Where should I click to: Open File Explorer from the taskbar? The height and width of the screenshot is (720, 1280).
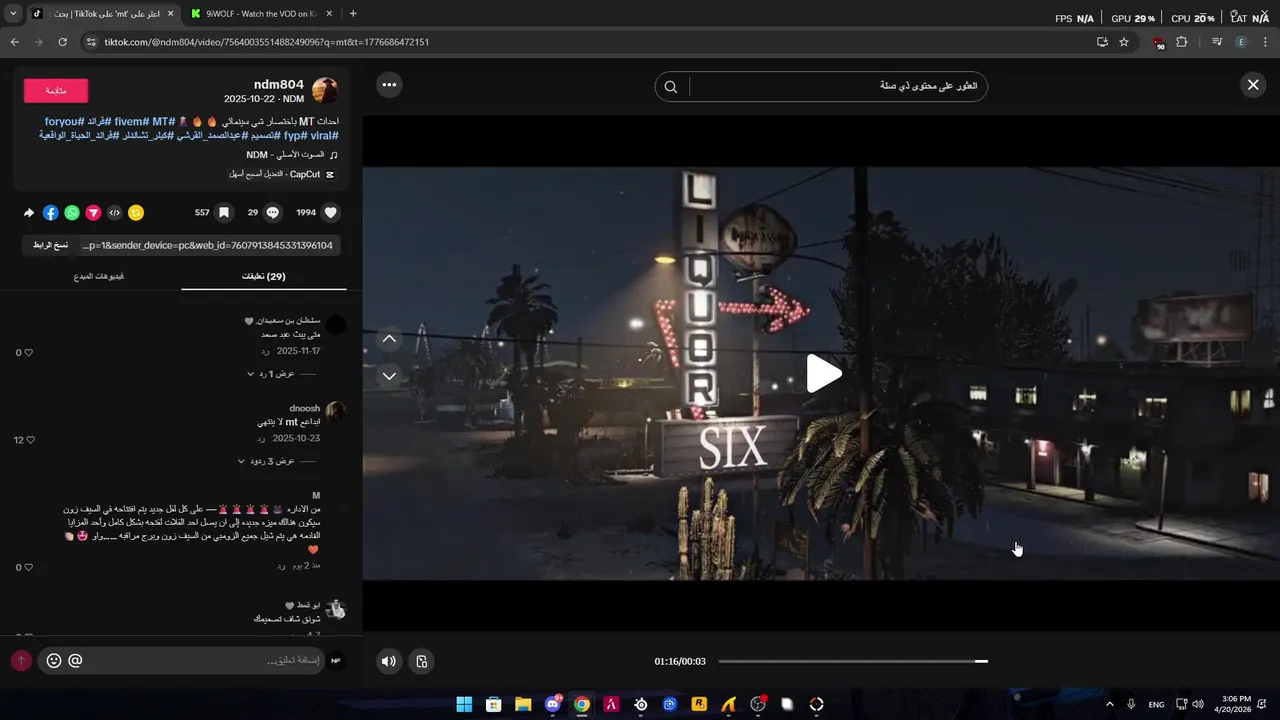(x=523, y=704)
